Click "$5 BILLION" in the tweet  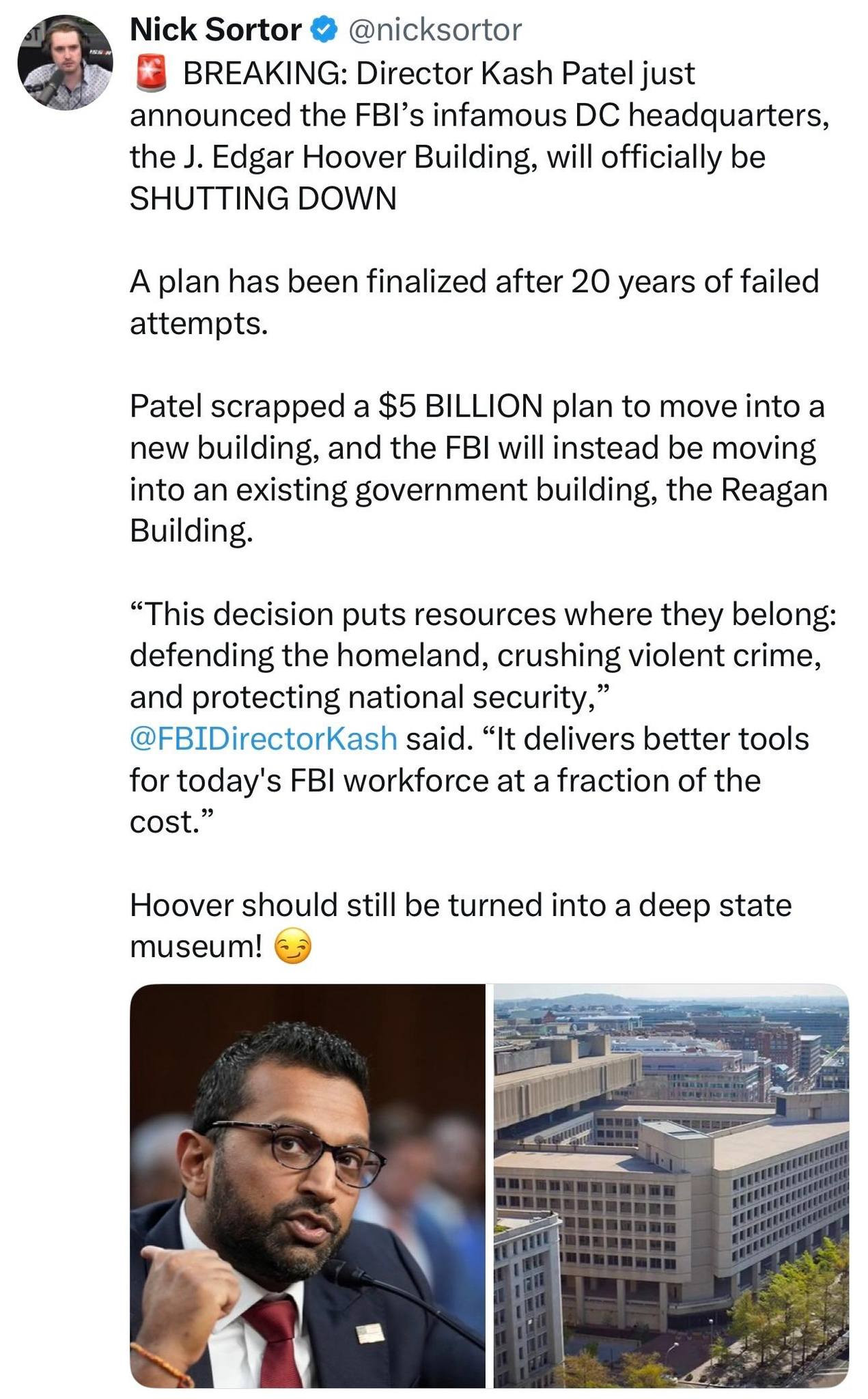point(460,406)
